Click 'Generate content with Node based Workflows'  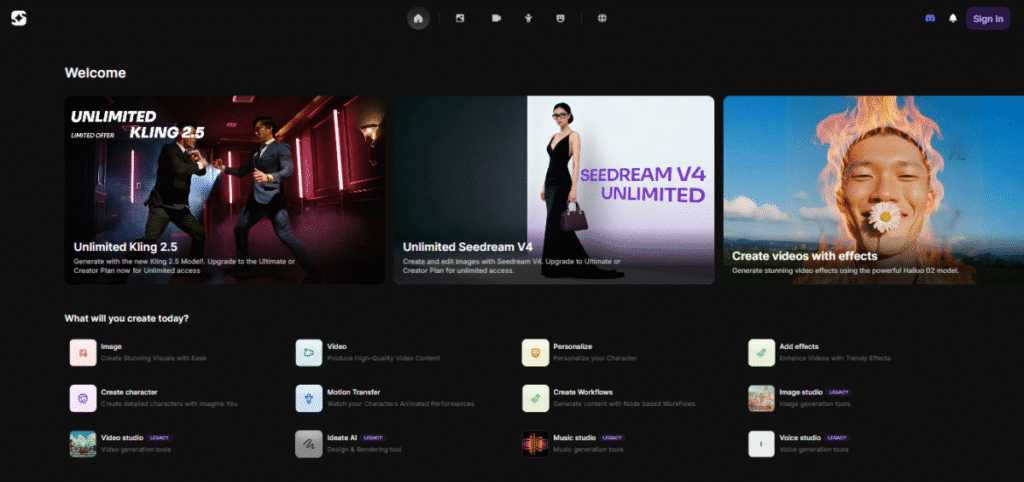(624, 404)
